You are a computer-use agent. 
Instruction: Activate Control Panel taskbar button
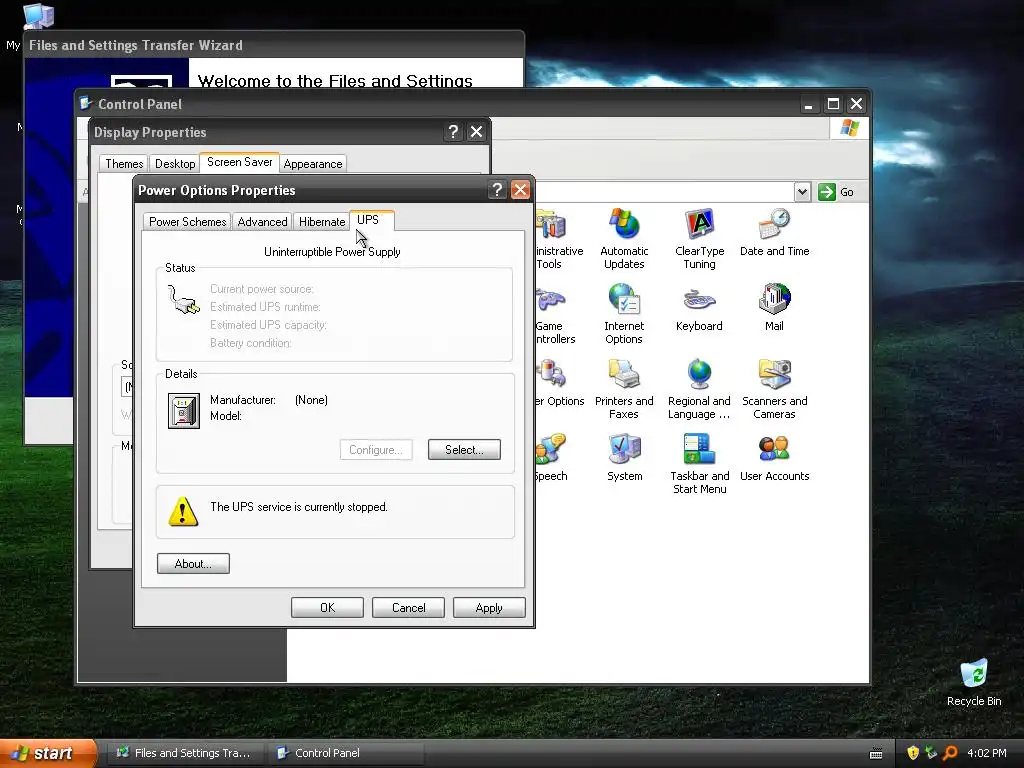tap(345, 753)
